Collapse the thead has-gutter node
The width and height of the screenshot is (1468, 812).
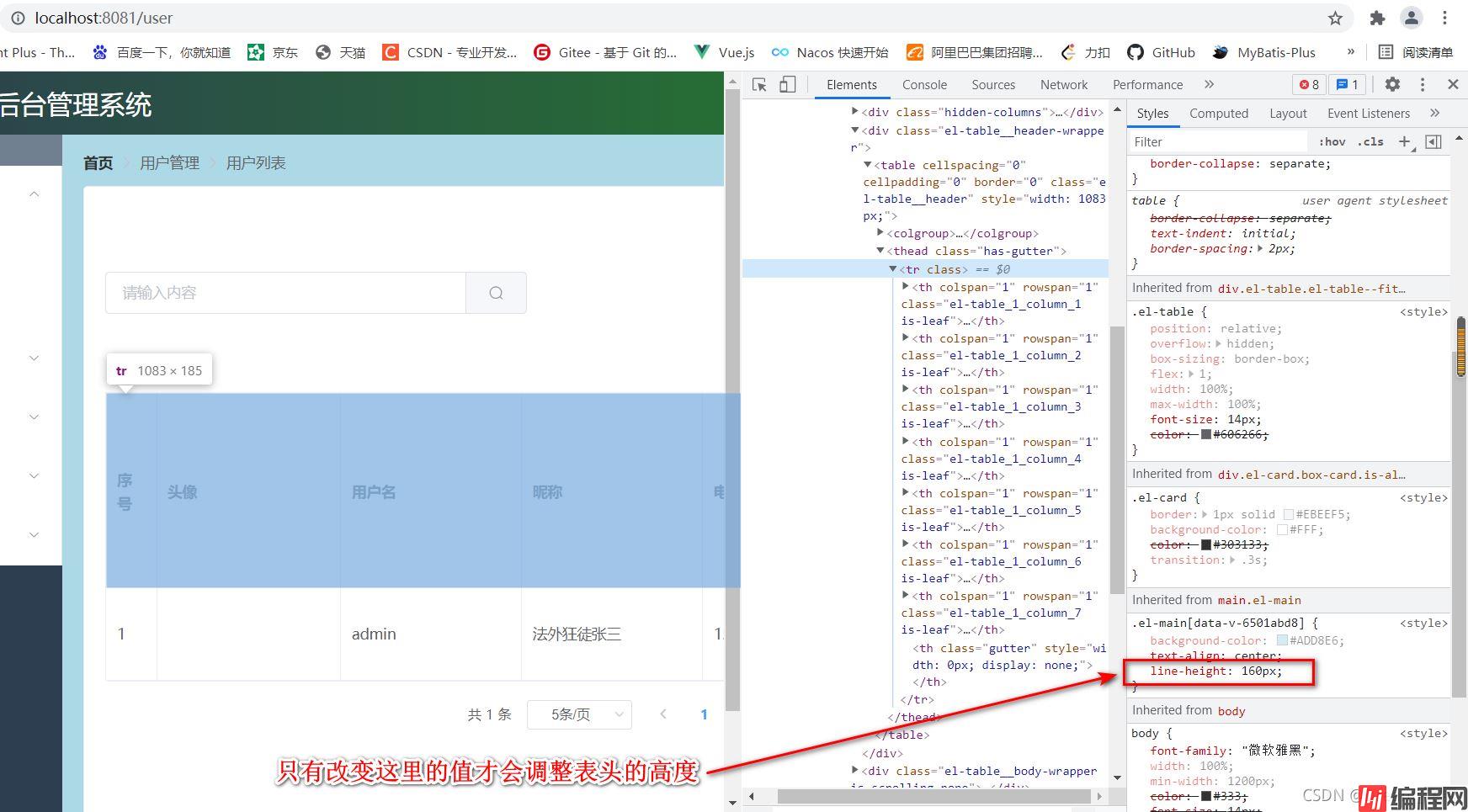[x=880, y=251]
